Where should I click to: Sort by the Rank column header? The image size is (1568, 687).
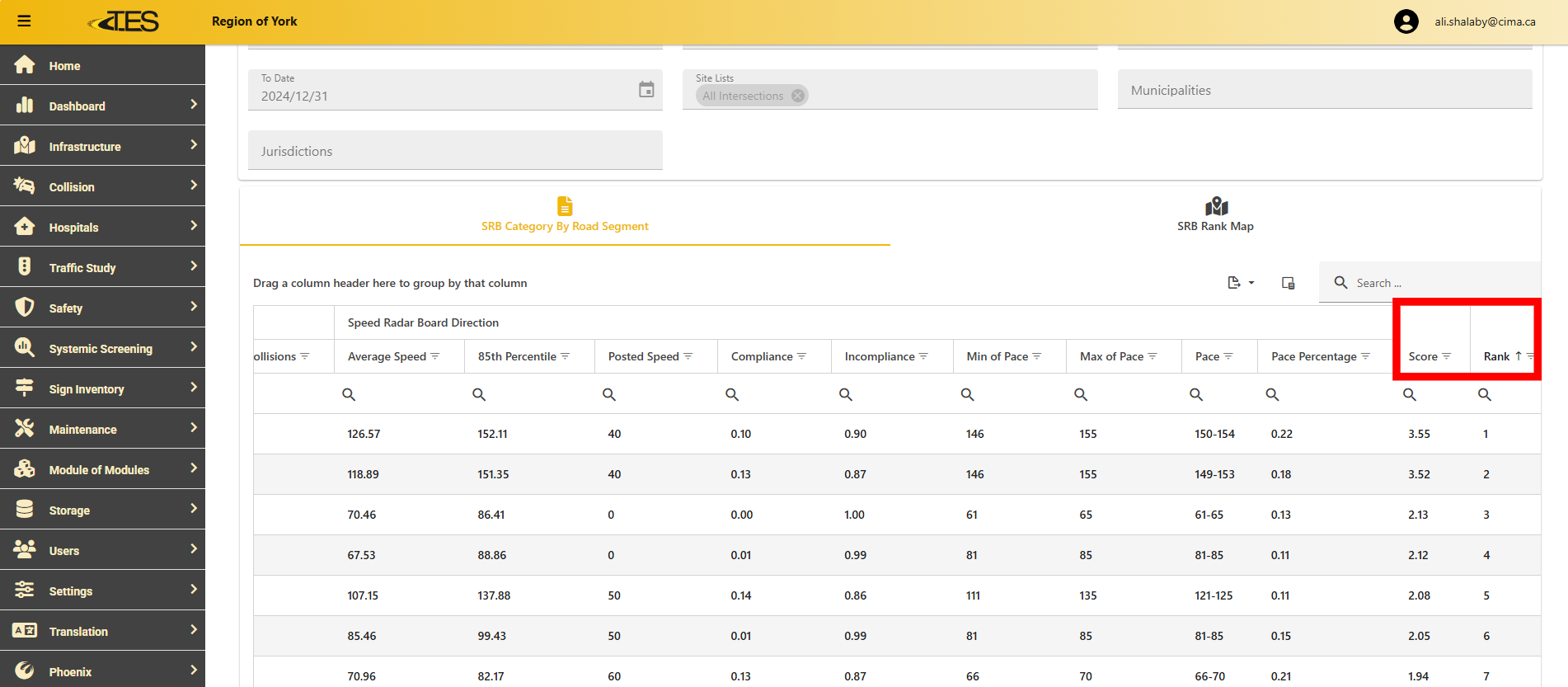pyautogui.click(x=1495, y=356)
